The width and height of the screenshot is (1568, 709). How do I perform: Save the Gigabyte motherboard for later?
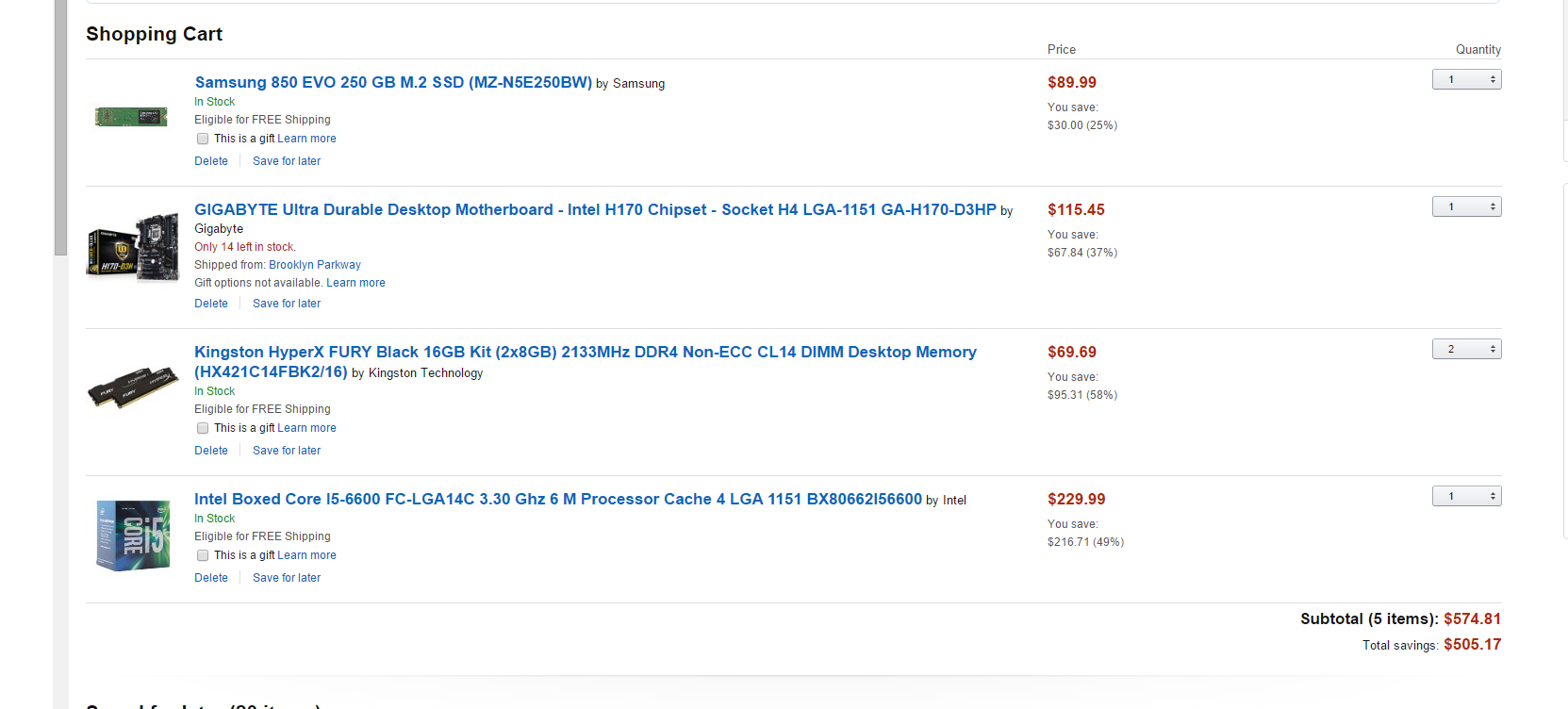(x=287, y=304)
